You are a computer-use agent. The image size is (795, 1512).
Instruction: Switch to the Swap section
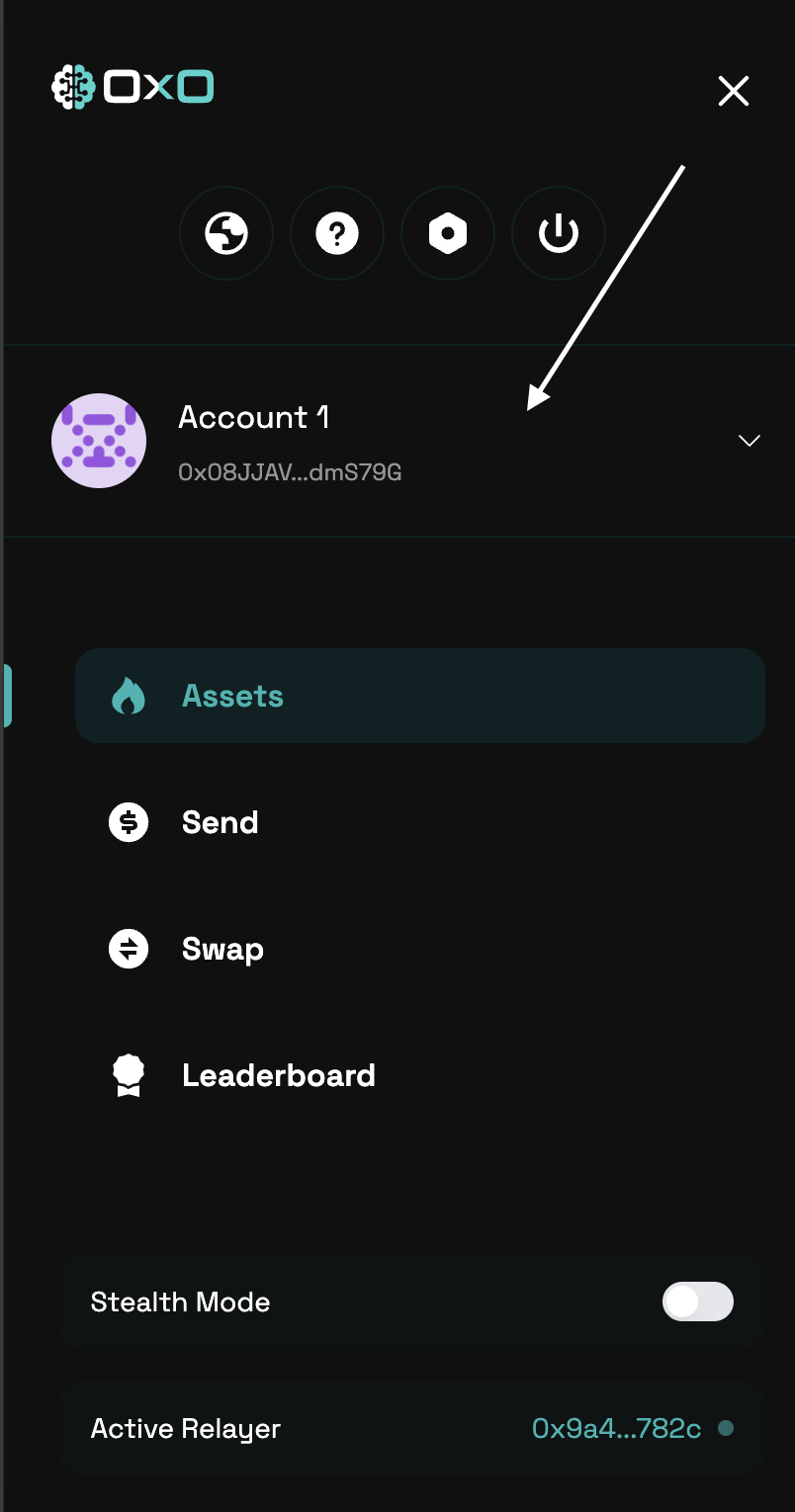click(x=221, y=948)
